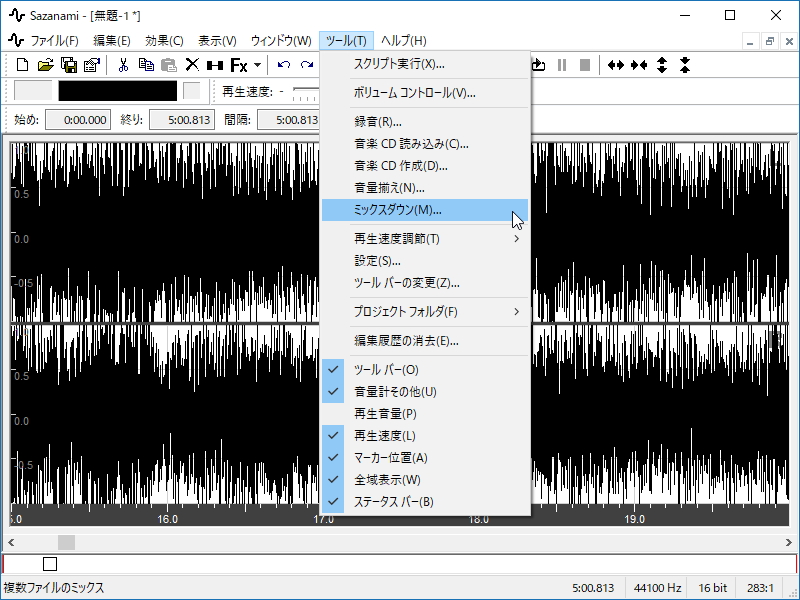
Task: Click the Fx effects icon
Action: 238,65
